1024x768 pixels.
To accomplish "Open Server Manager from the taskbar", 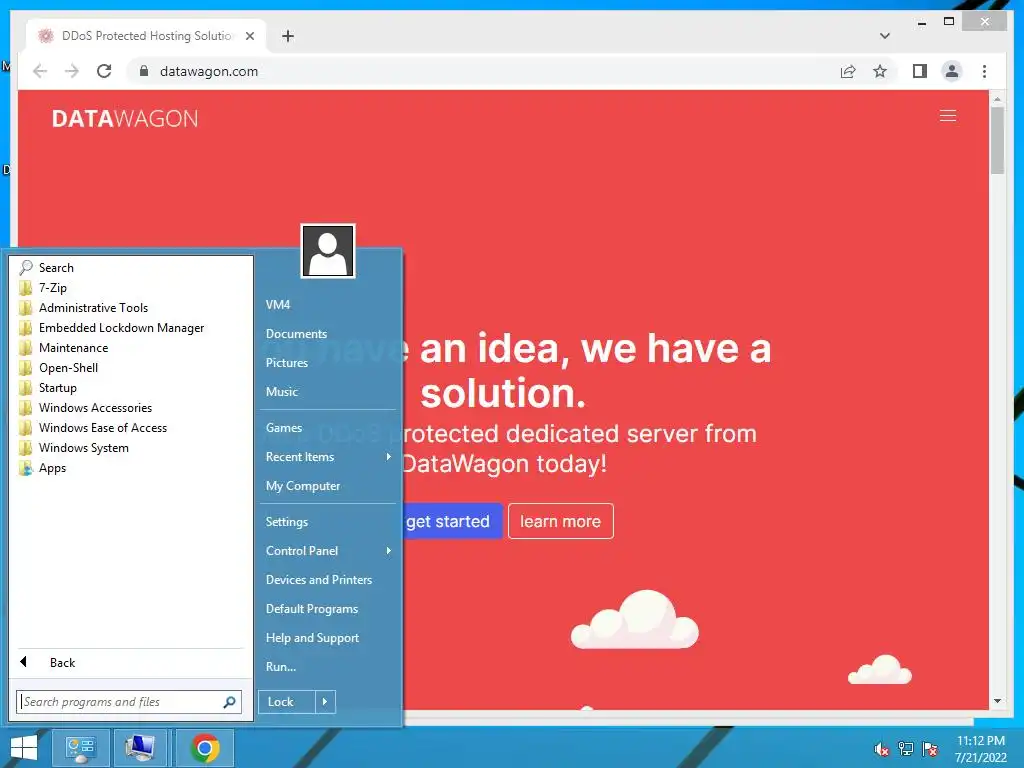I will click(80, 748).
